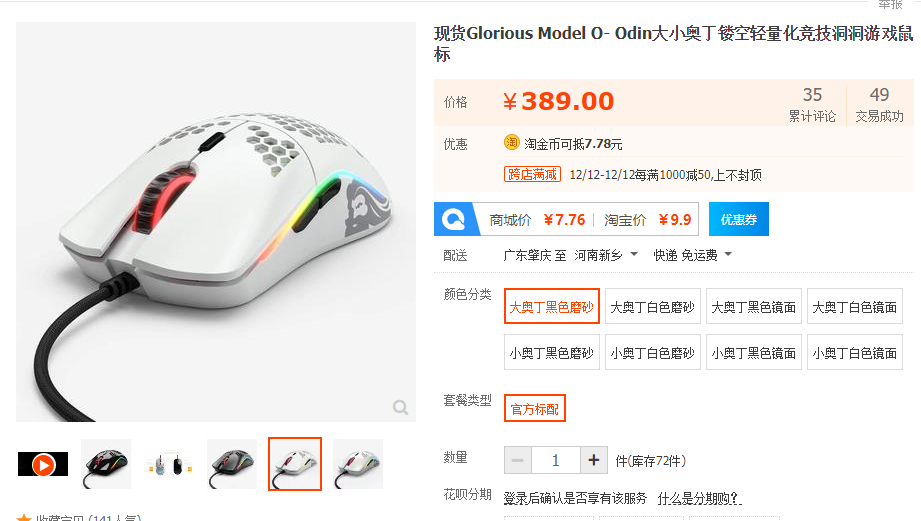The height and width of the screenshot is (521, 921).
Task: Expand the 河南新乡 delivery destination dropdown
Action: tap(606, 255)
